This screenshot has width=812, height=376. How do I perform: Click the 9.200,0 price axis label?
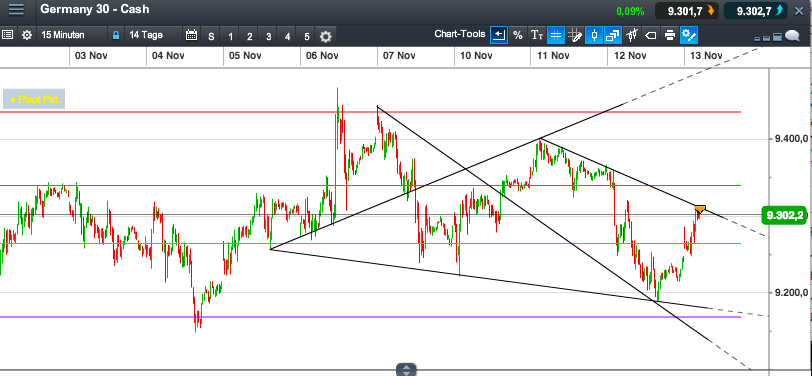point(791,293)
